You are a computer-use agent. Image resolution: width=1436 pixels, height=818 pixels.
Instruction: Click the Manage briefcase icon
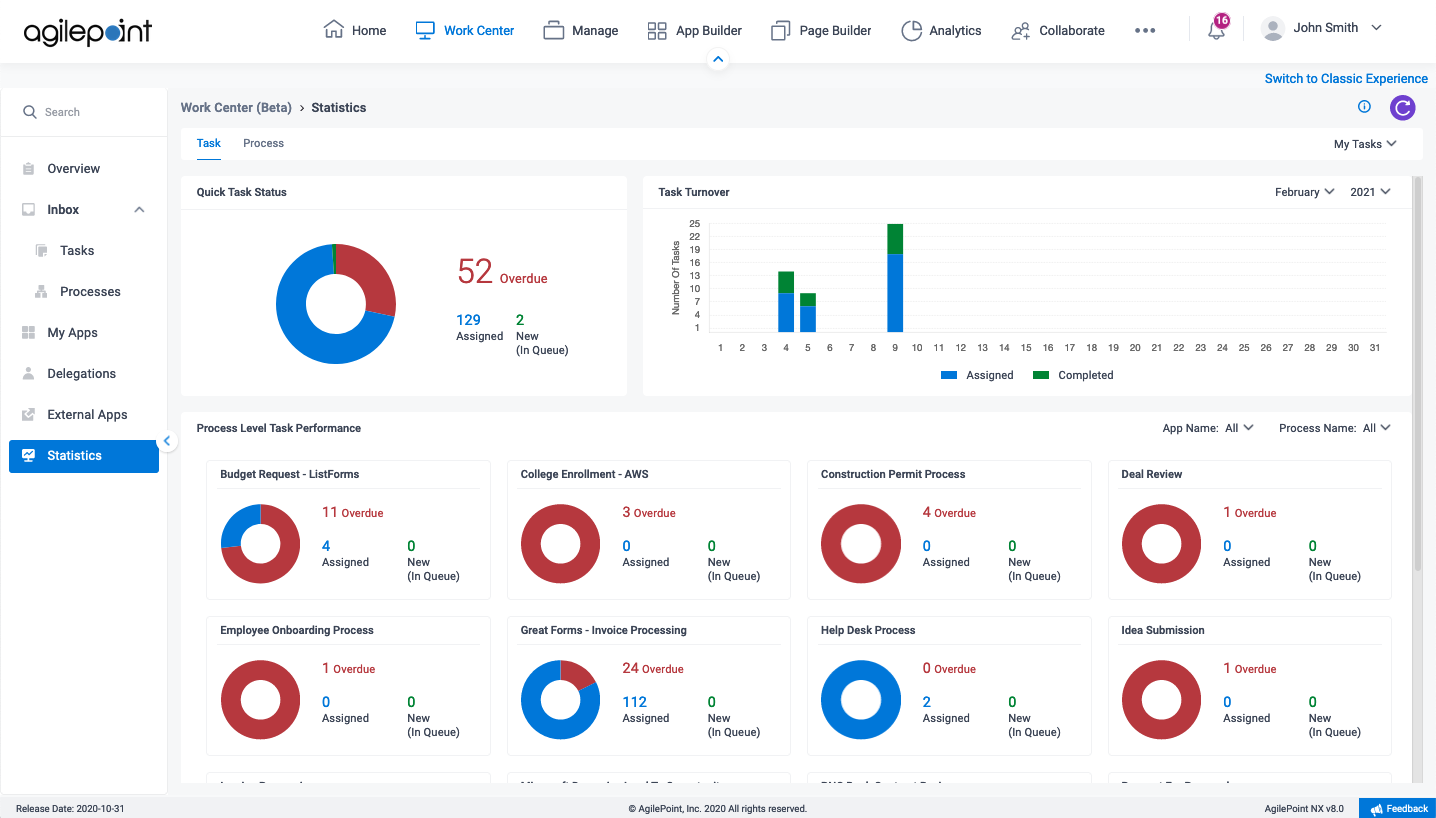point(554,31)
